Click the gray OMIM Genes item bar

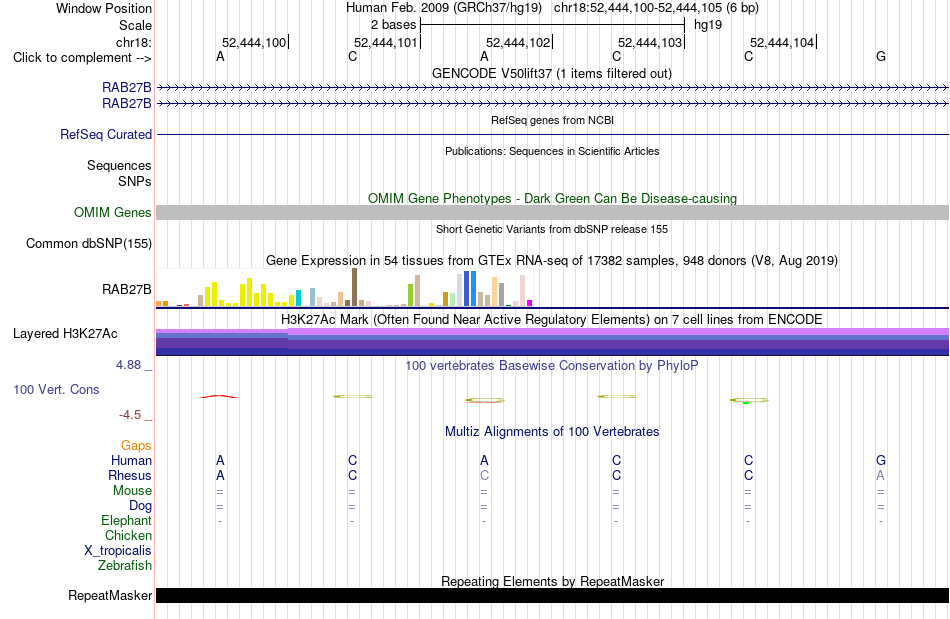(x=552, y=212)
